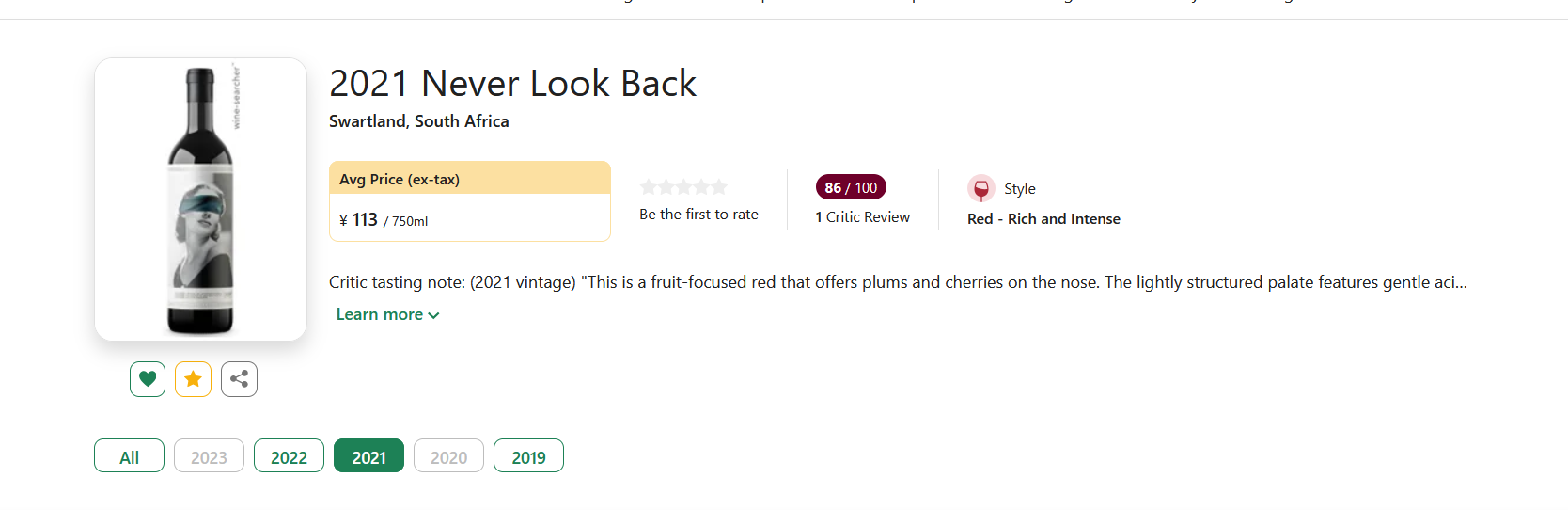Choose the 2021 vintage pill
The image size is (1568, 510).
(368, 455)
